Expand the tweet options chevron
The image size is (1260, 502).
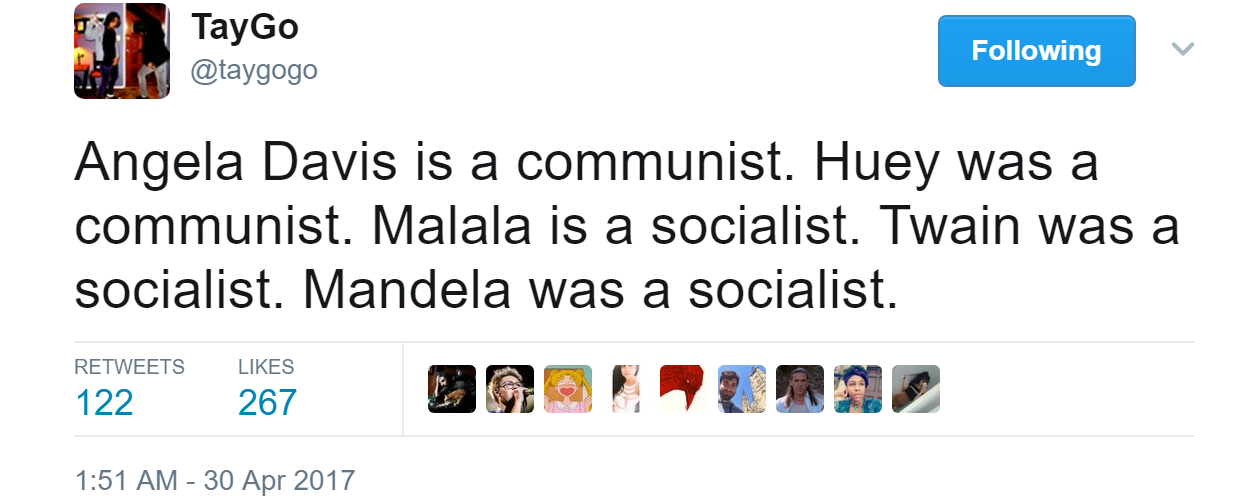(1183, 49)
